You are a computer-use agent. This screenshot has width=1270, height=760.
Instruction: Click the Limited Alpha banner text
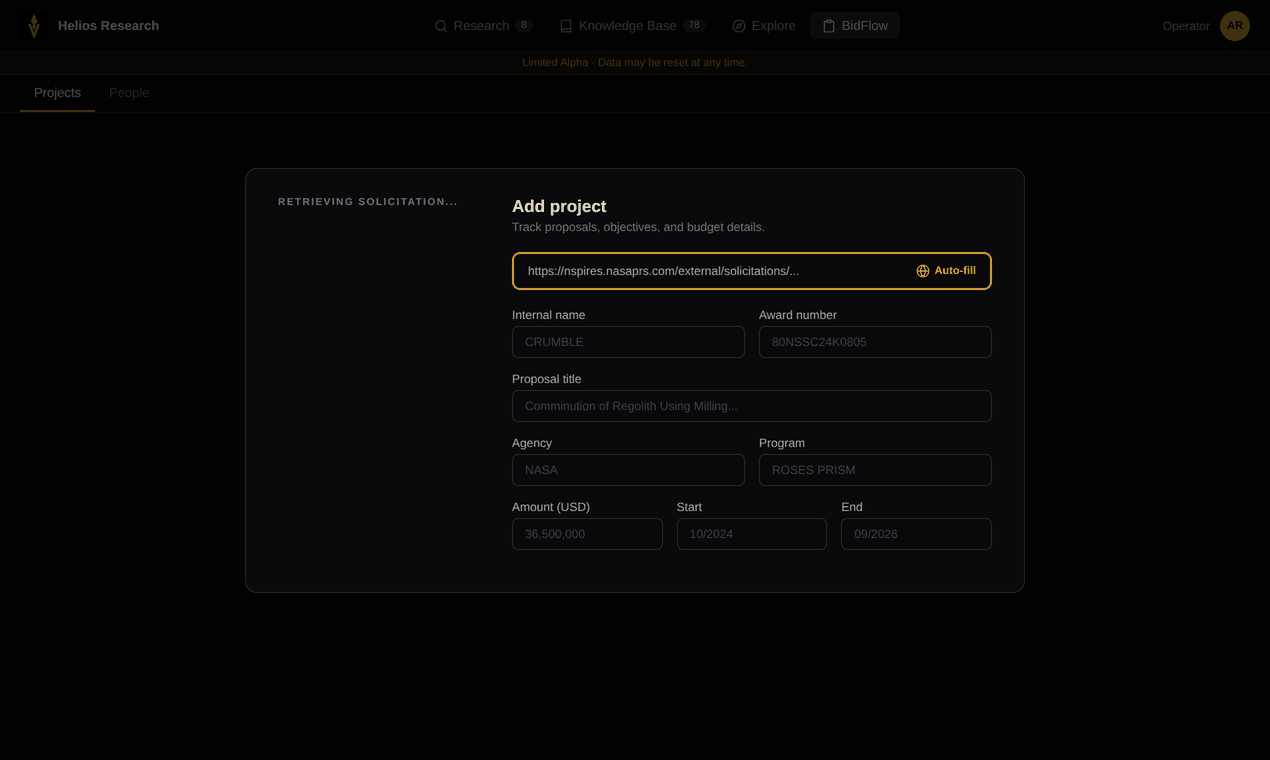pyautogui.click(x=635, y=63)
